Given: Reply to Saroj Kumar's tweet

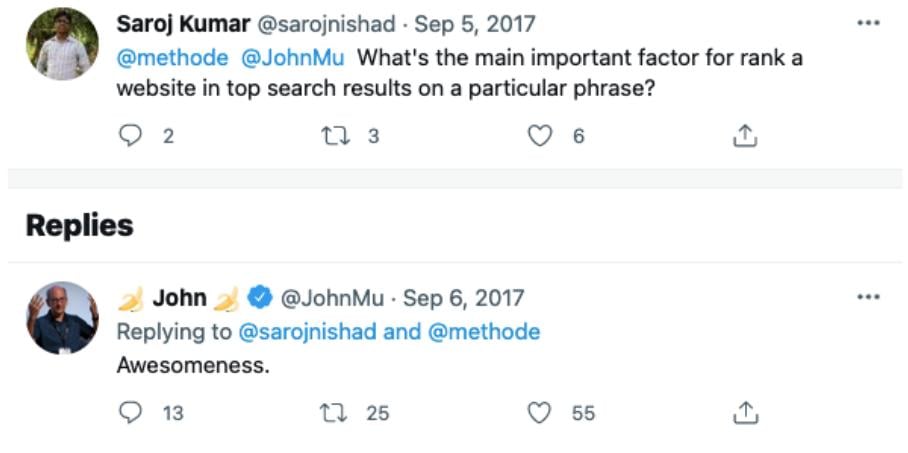Looking at the screenshot, I should click(x=130, y=136).
